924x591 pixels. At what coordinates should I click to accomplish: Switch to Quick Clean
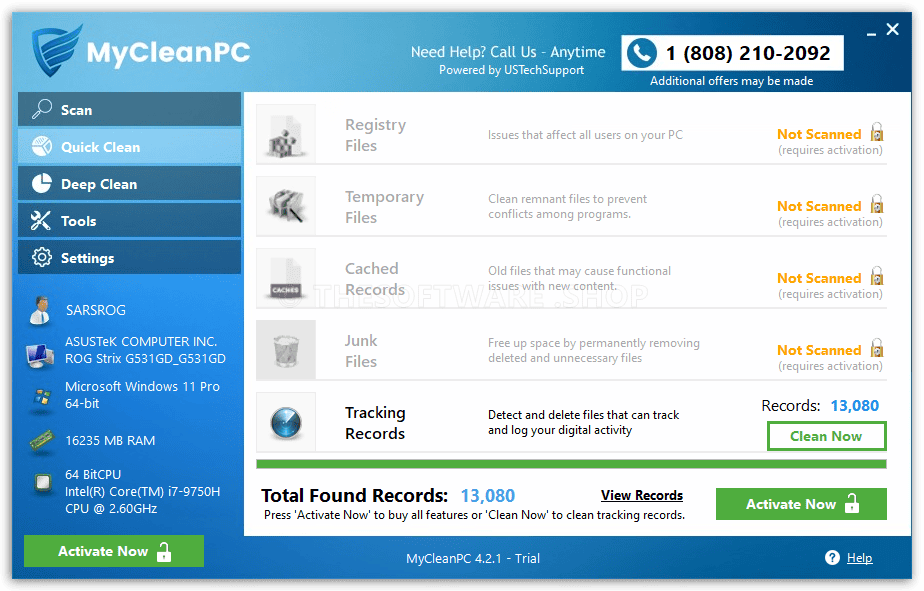[x=130, y=146]
